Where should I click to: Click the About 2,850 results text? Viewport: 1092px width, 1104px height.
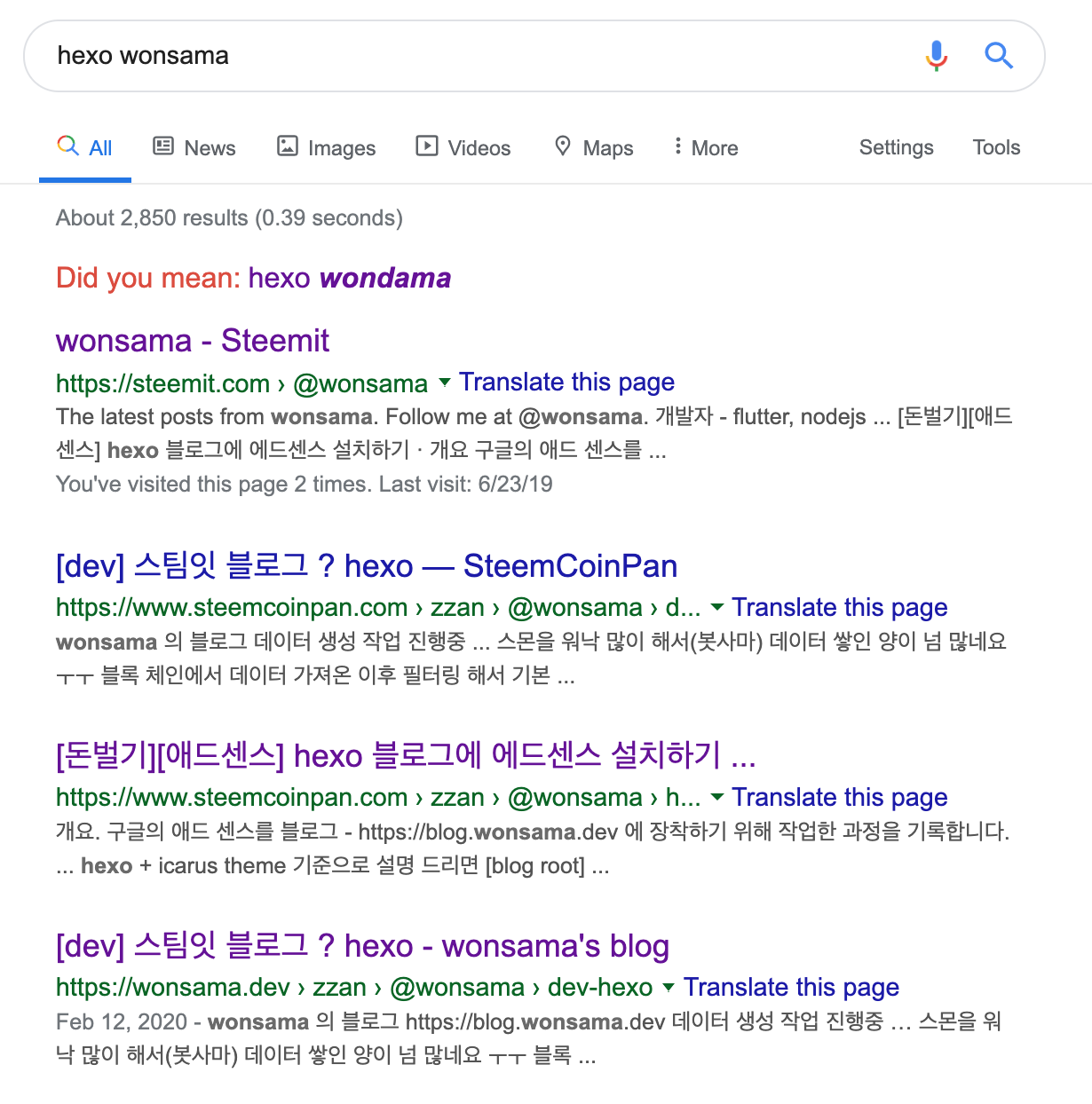point(229,218)
